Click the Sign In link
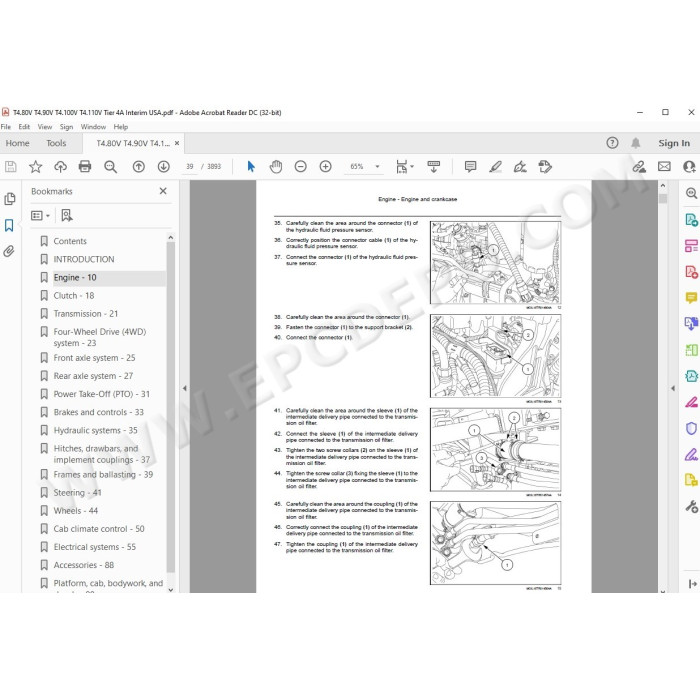This screenshot has height=700, width=700. click(674, 143)
